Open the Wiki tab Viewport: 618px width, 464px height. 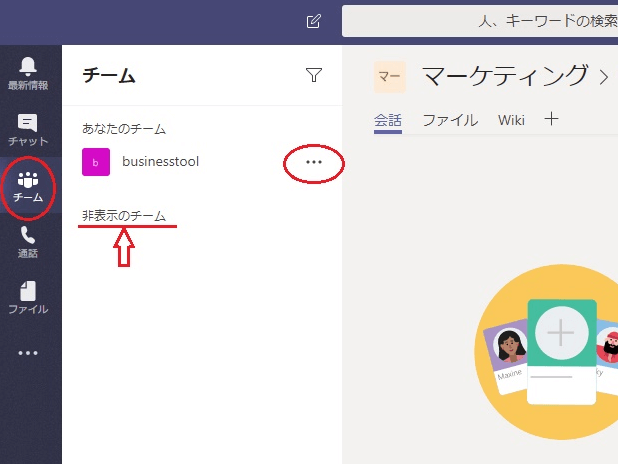pos(511,120)
